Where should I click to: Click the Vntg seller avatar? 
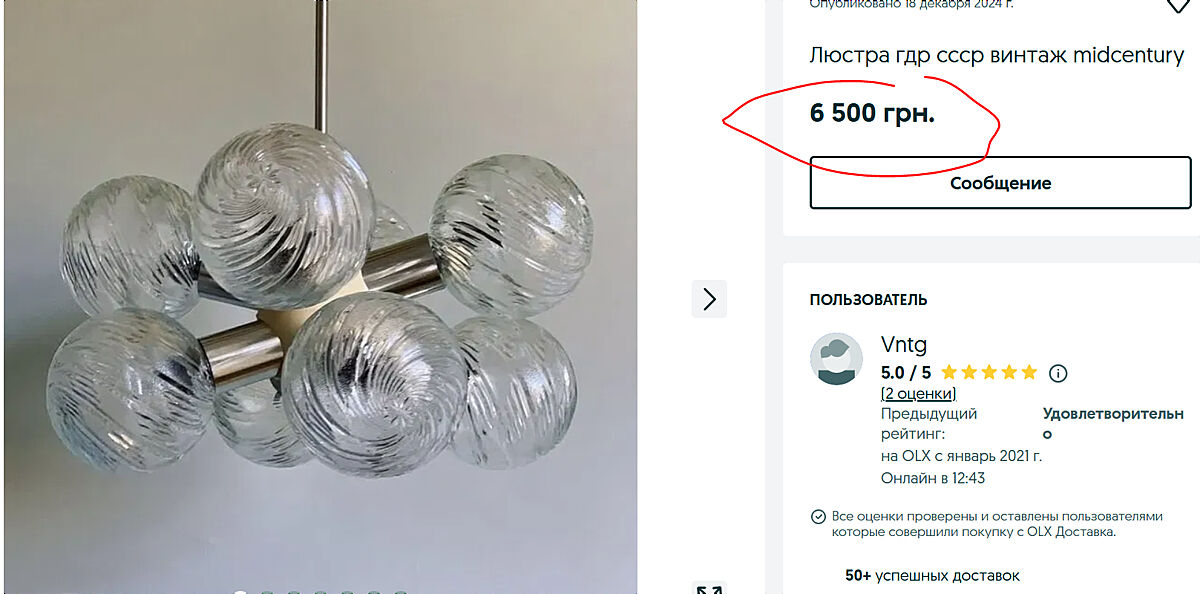836,359
